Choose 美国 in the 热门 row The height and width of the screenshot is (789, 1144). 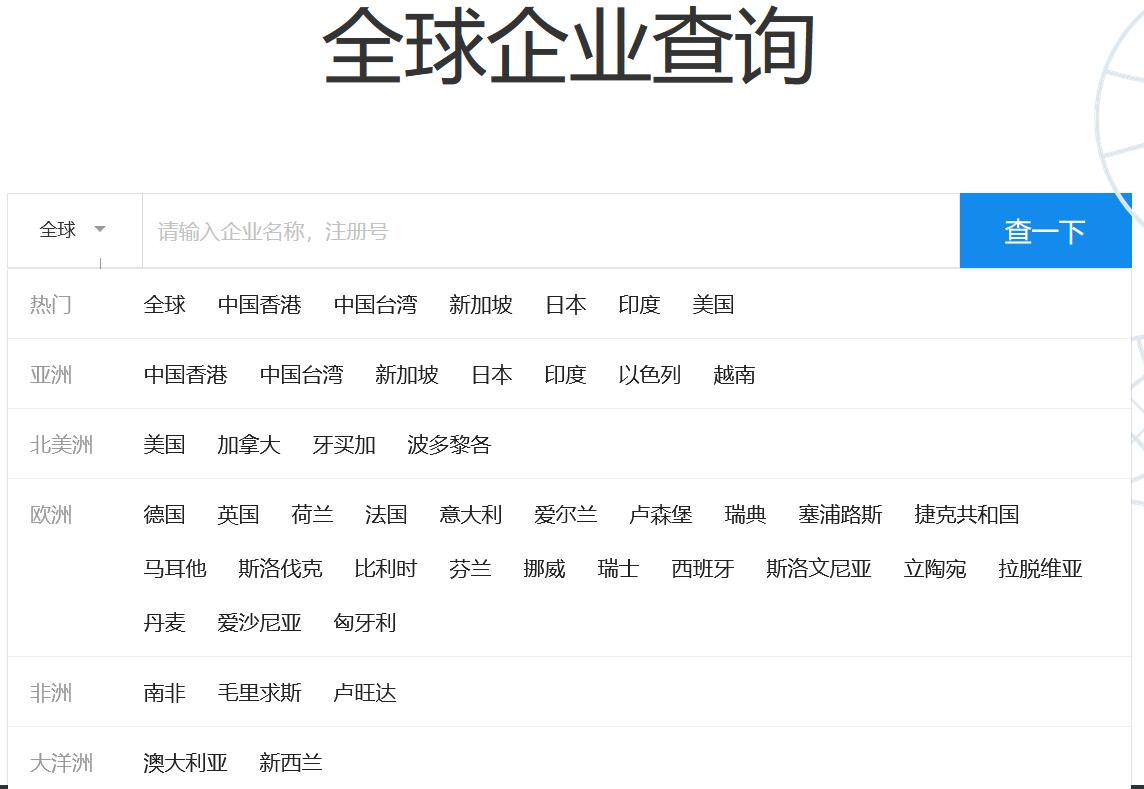[x=713, y=305]
